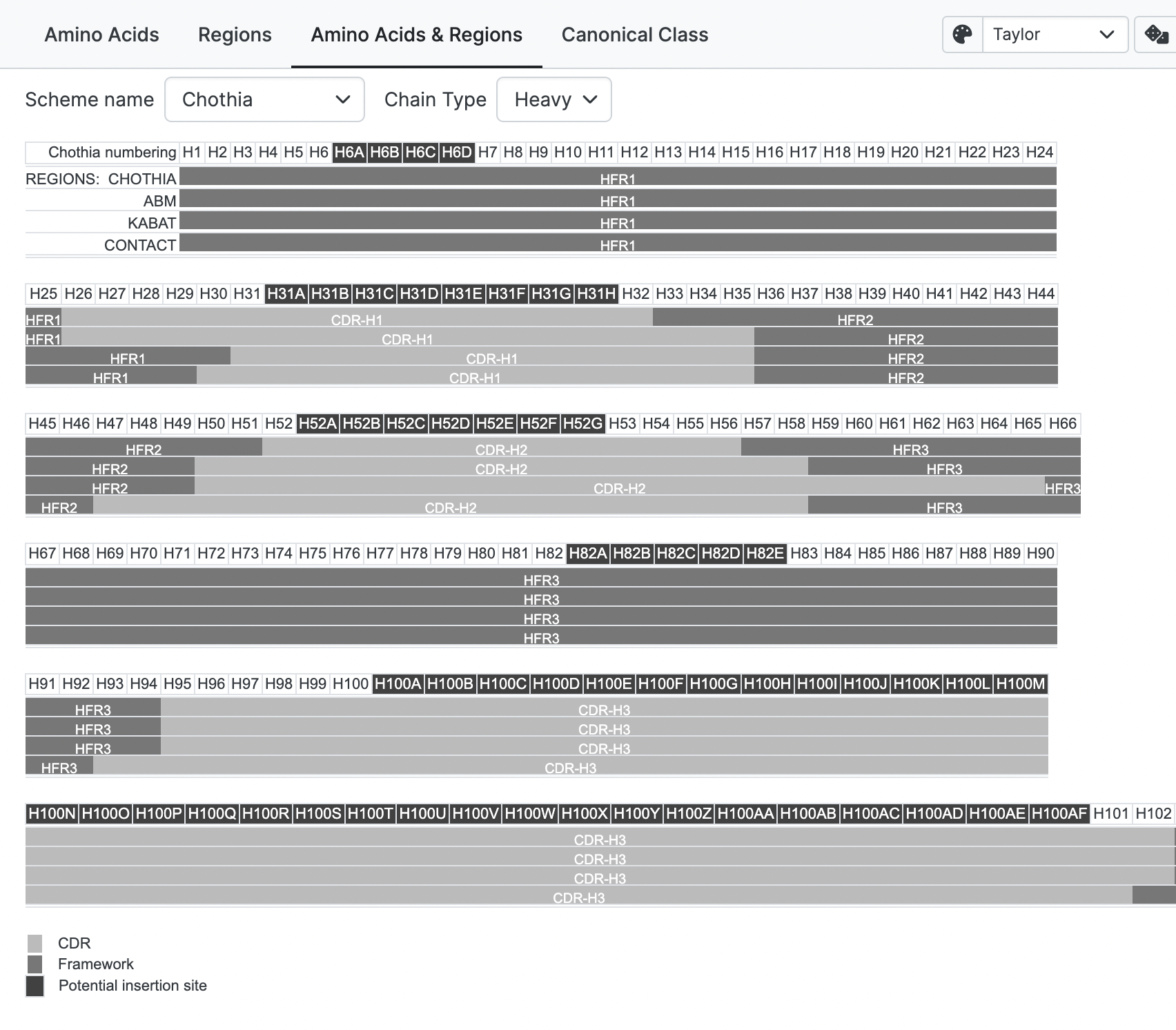Click position H12 cell

click(x=634, y=152)
